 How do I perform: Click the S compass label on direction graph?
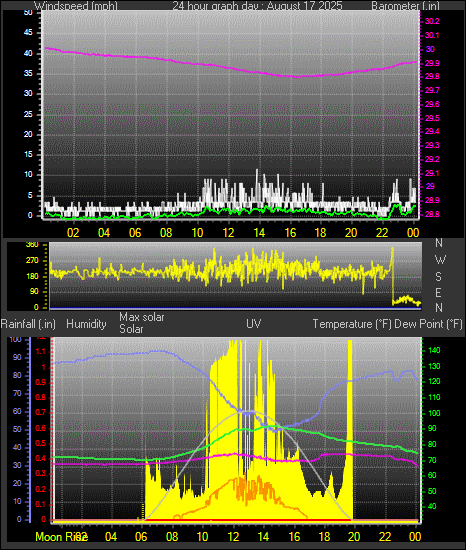coord(438,277)
